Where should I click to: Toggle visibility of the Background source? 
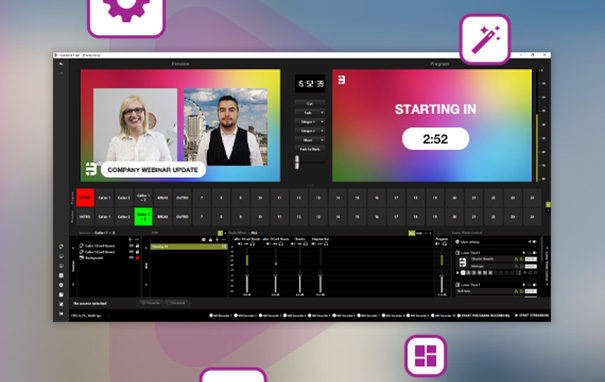(x=131, y=257)
